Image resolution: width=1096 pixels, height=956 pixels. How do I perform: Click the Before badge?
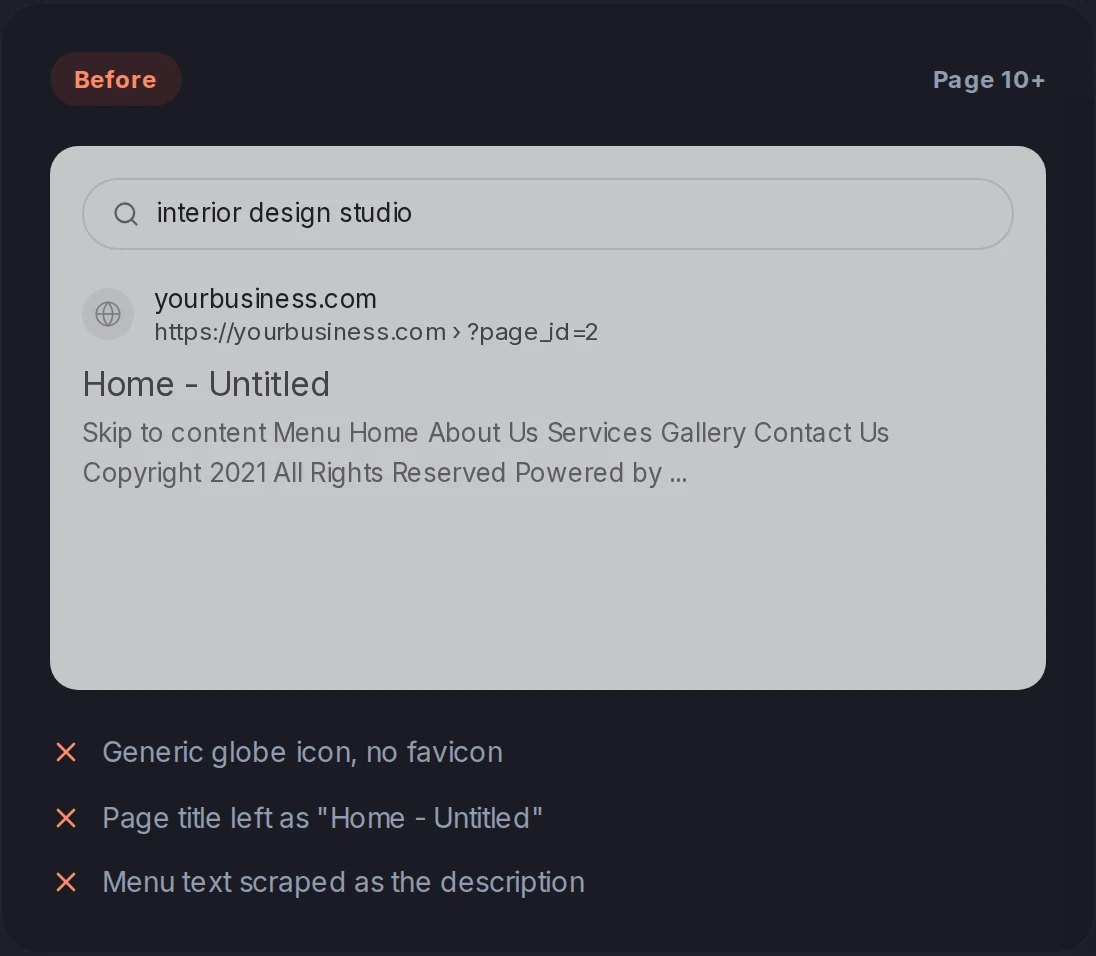click(x=116, y=79)
